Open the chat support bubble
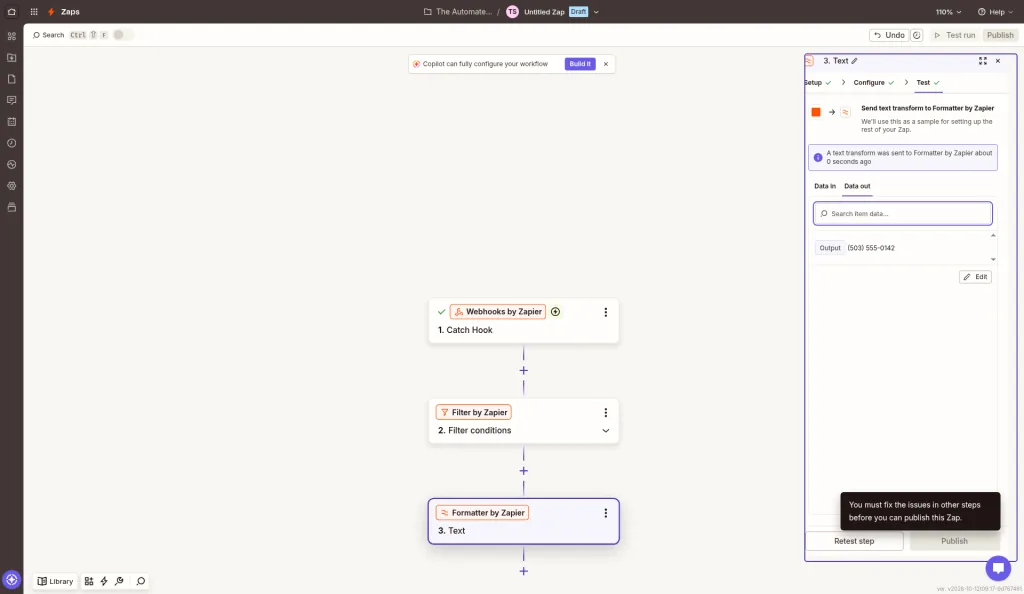 pos(998,568)
